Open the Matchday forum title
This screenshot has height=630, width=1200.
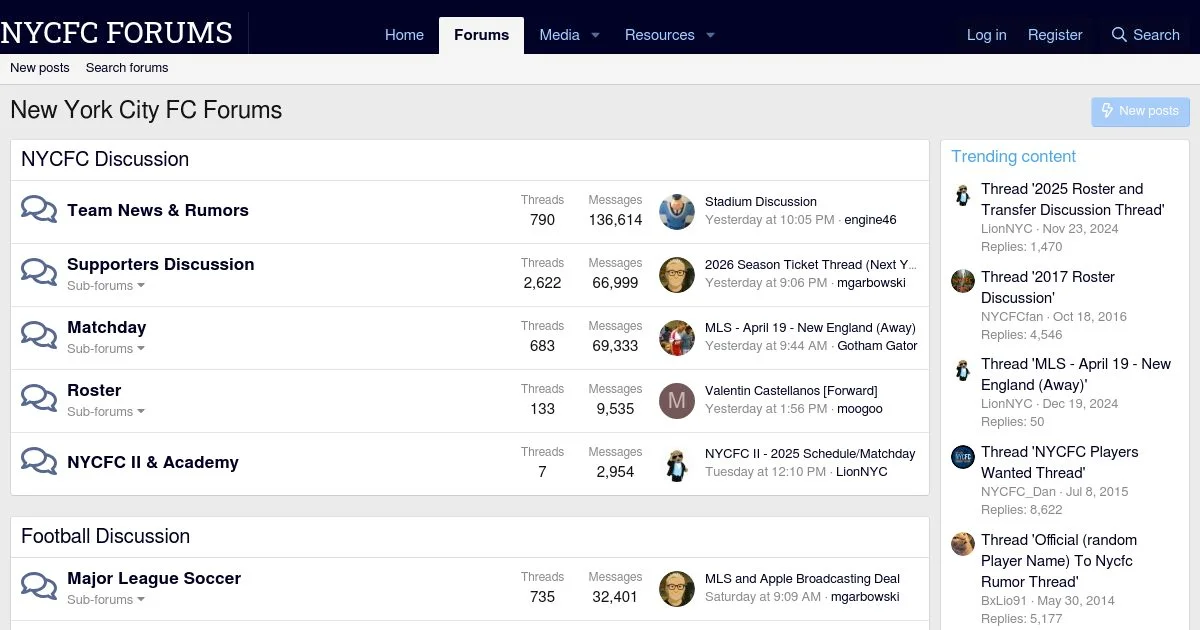pyautogui.click(x=107, y=327)
